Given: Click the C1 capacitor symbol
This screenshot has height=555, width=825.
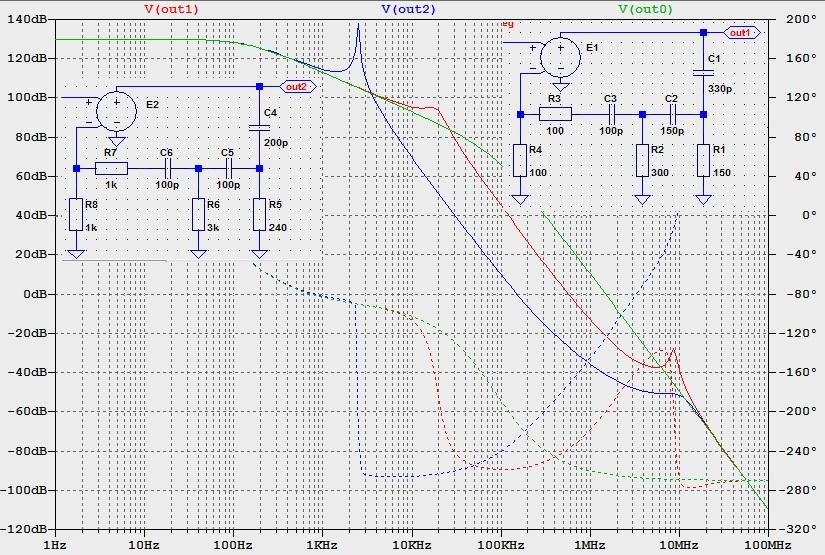Looking at the screenshot, I should [703, 73].
